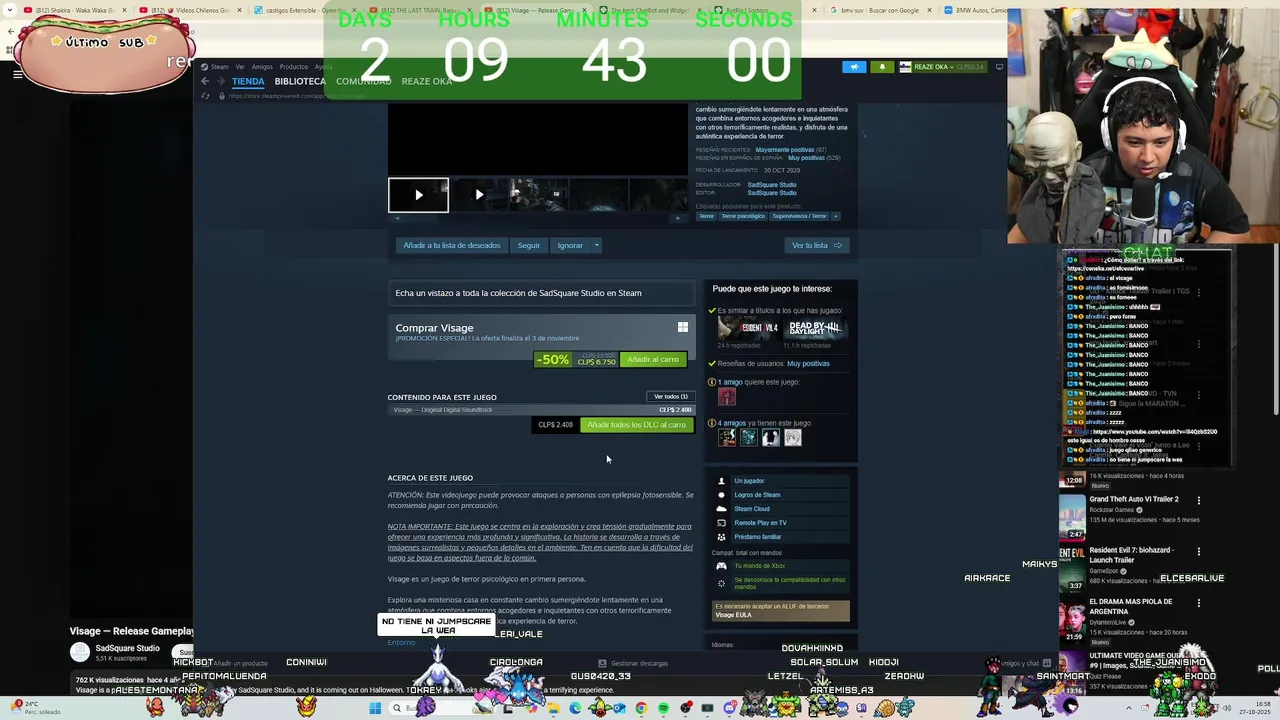Add Visage to cart with 'Añadir al carro'
Image resolution: width=1280 pixels, height=720 pixels.
pos(653,359)
